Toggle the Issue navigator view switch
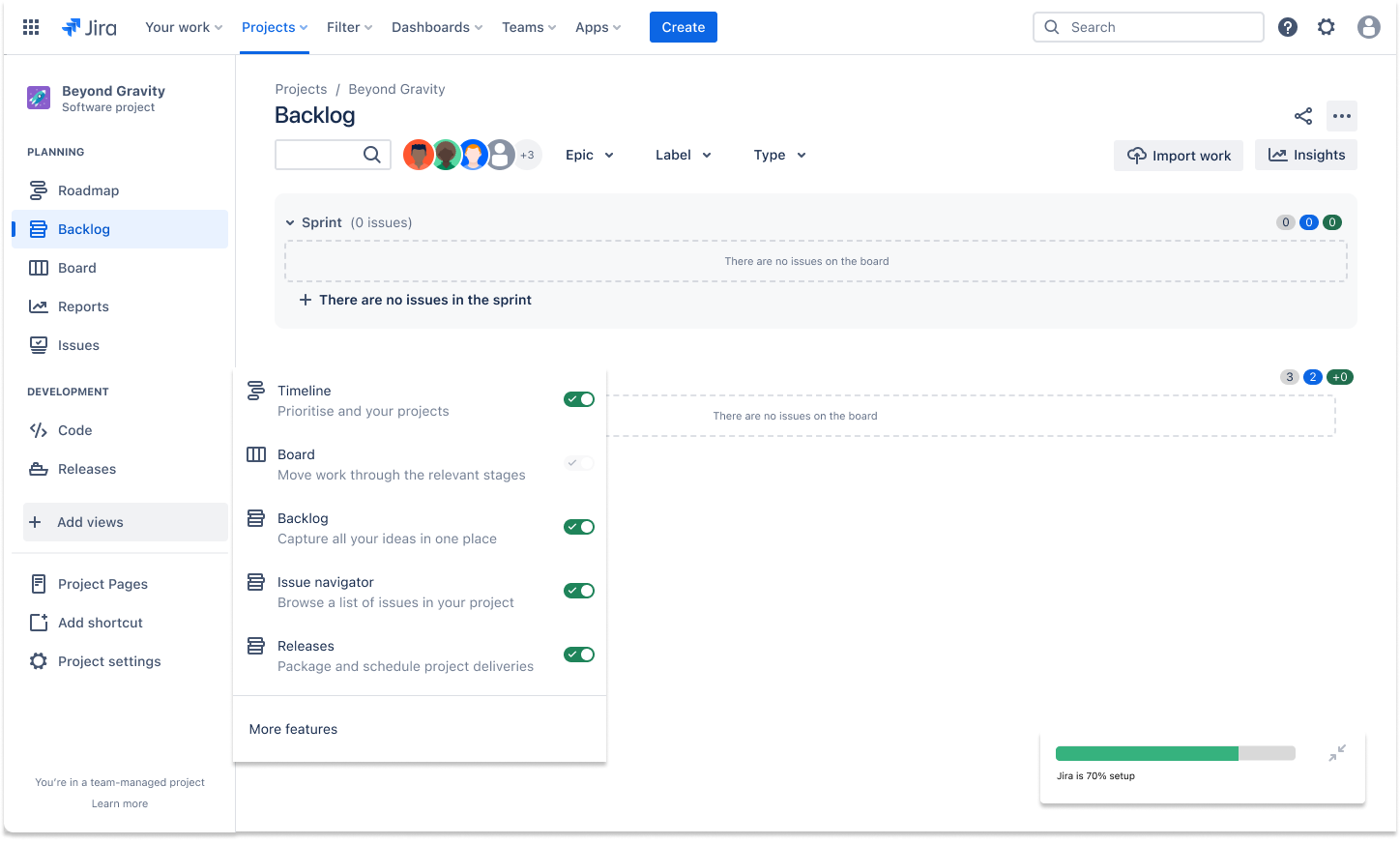Screen dimensions: 1400x844 tap(579, 591)
